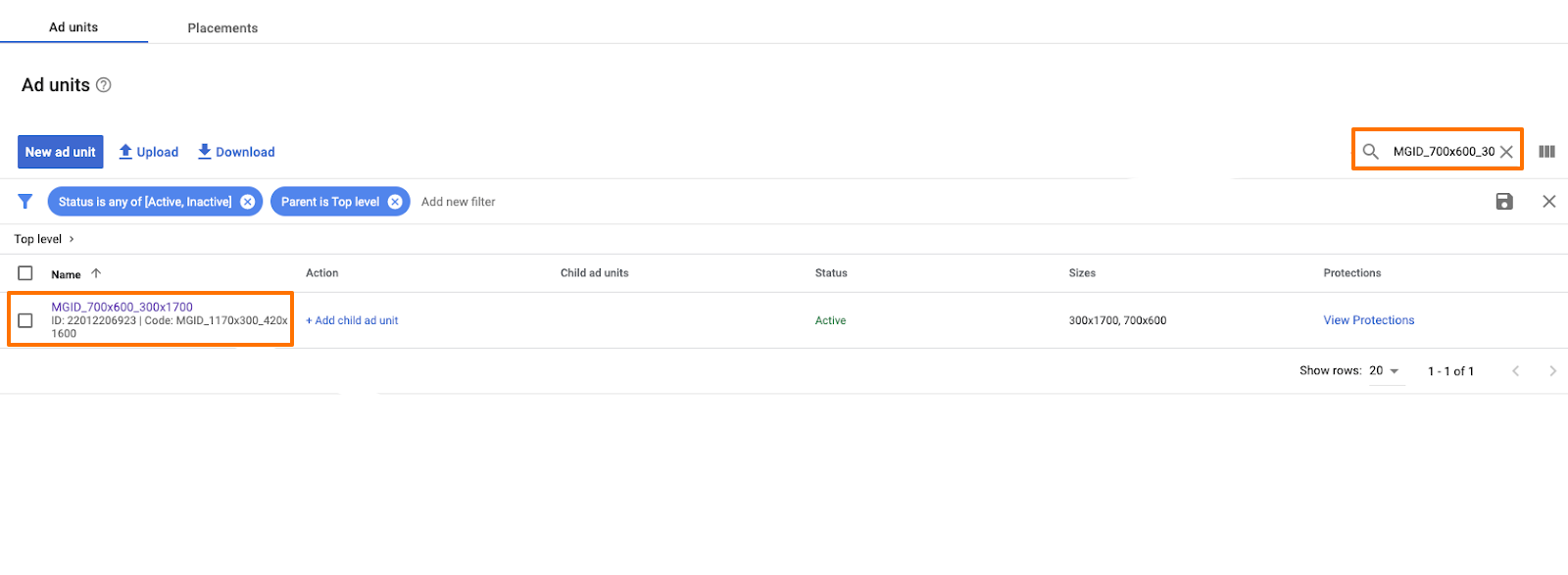Remove the Parent is Top level filter chip
The image size is (1568, 575).
pos(395,202)
